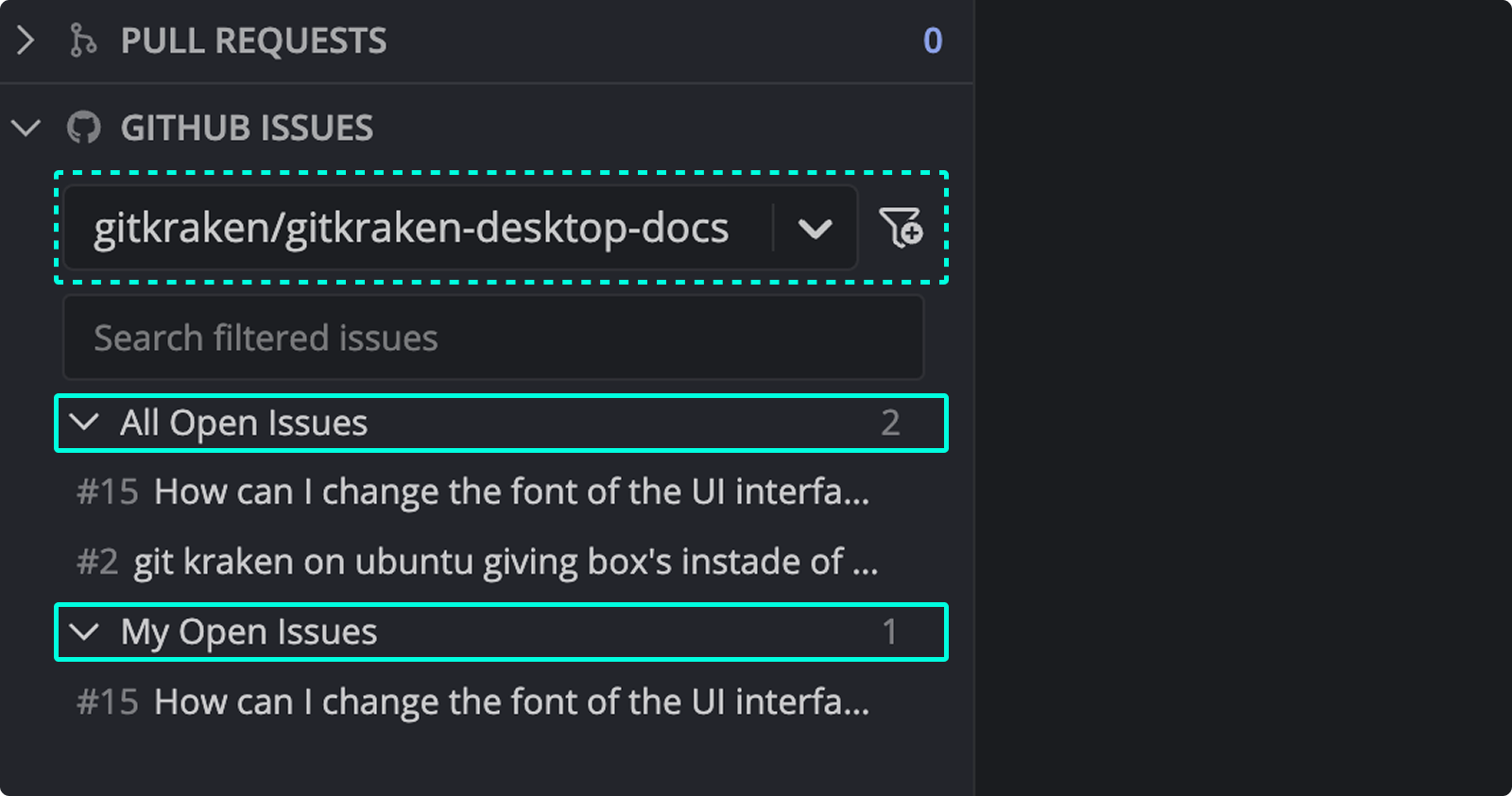Click the All Open Issues header label
Image resolution: width=1512 pixels, height=796 pixels.
click(x=242, y=424)
